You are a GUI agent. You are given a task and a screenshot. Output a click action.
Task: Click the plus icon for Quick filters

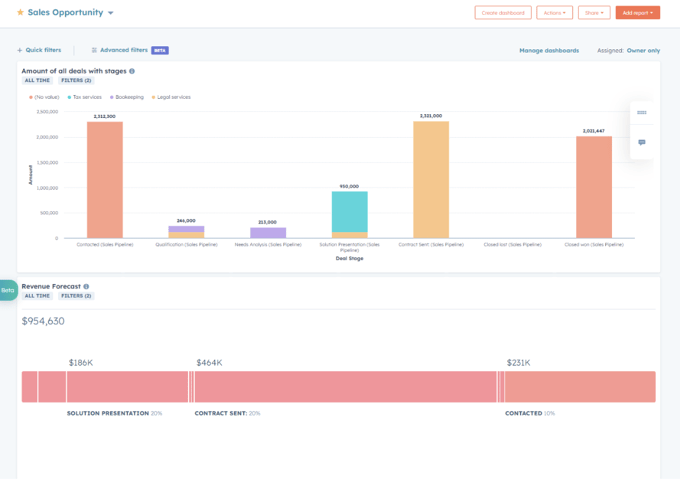click(x=20, y=50)
